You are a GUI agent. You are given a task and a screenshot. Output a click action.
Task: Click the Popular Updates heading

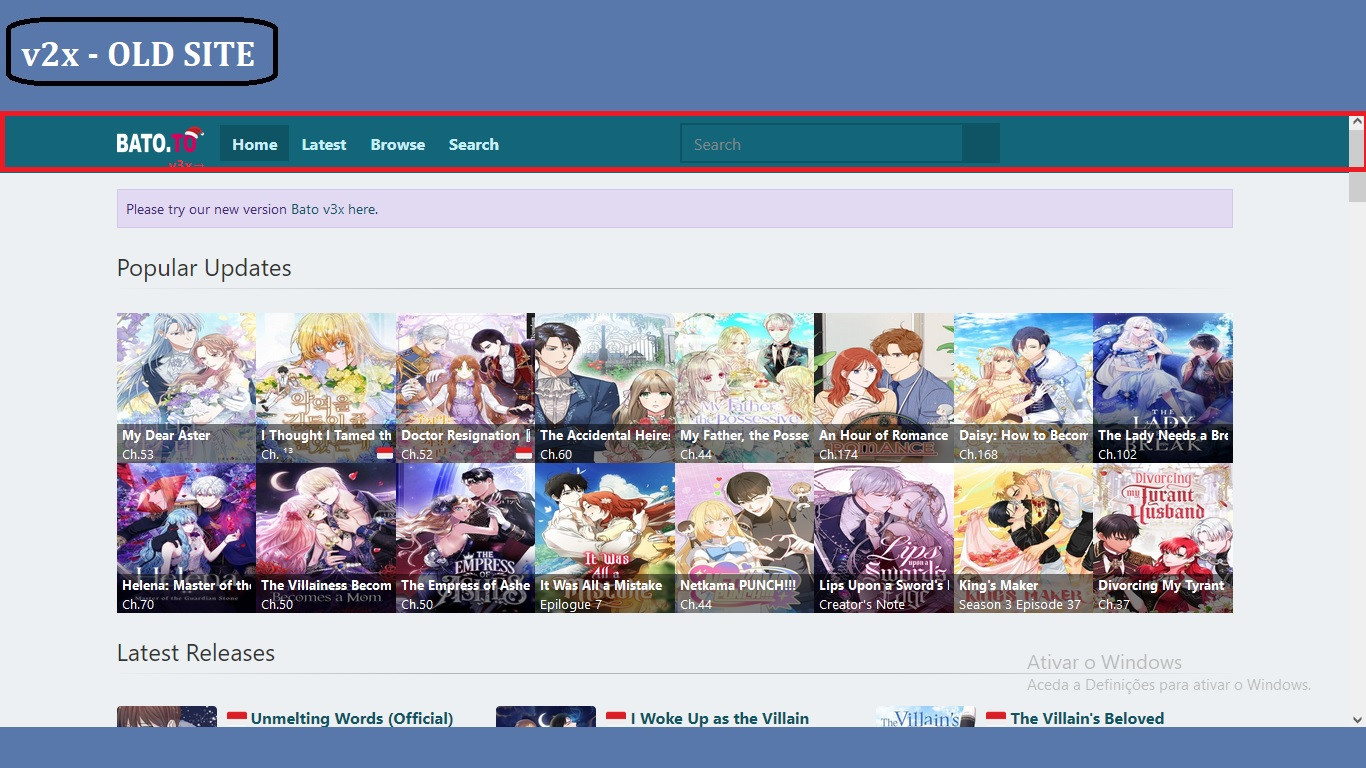pyautogui.click(x=204, y=268)
